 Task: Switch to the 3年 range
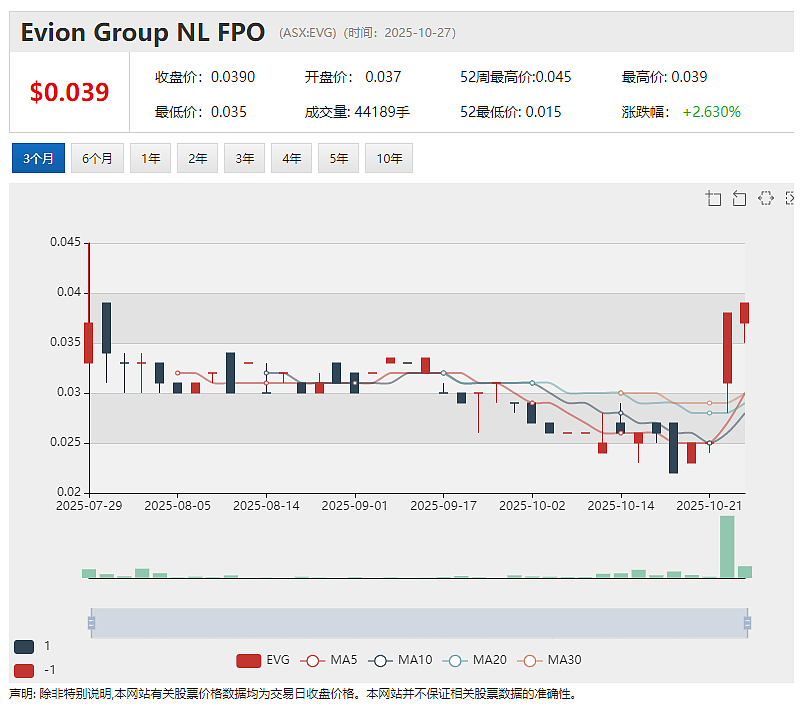pos(245,158)
